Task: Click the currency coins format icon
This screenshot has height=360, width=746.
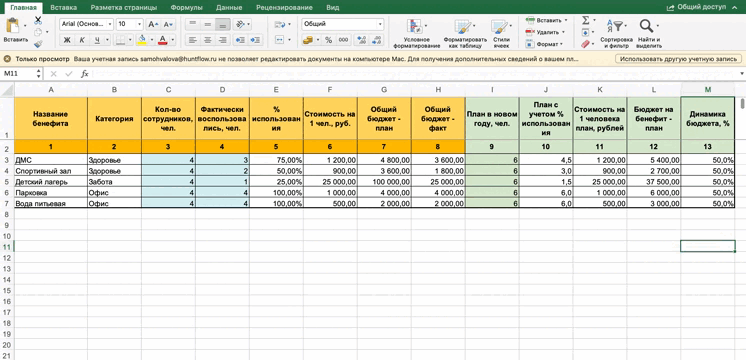Action: point(308,40)
